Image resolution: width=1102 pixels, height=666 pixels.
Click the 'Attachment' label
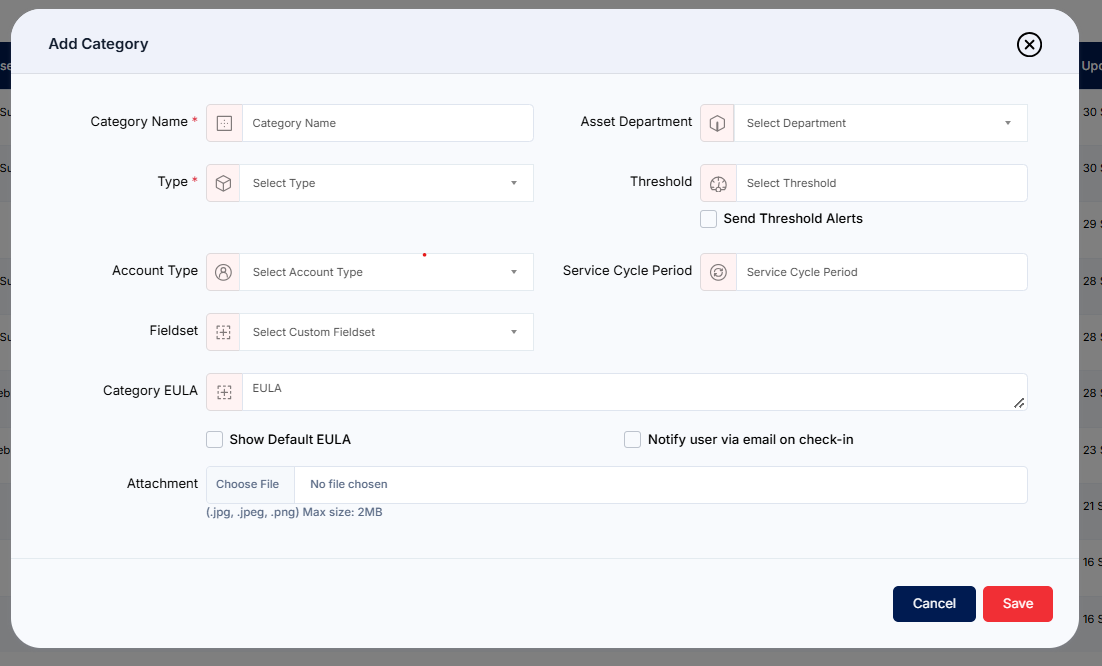pyautogui.click(x=162, y=483)
